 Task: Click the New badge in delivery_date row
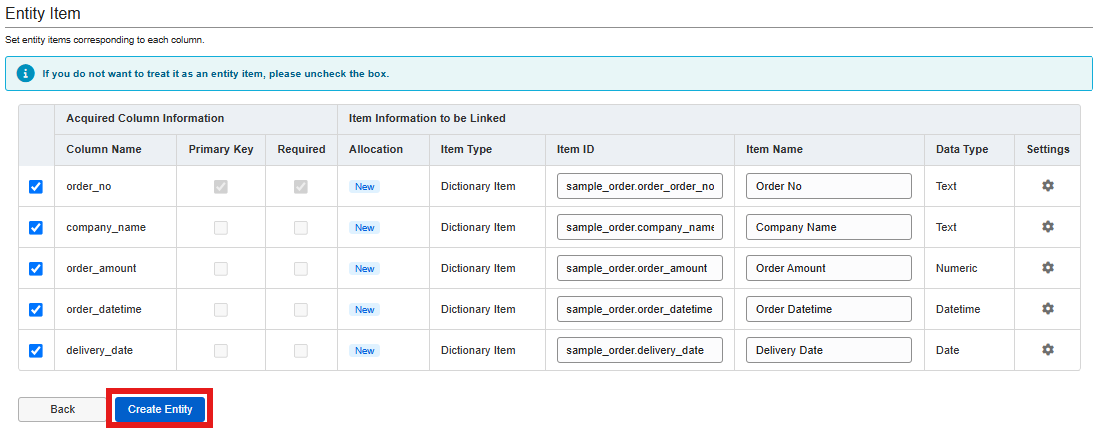coord(364,351)
